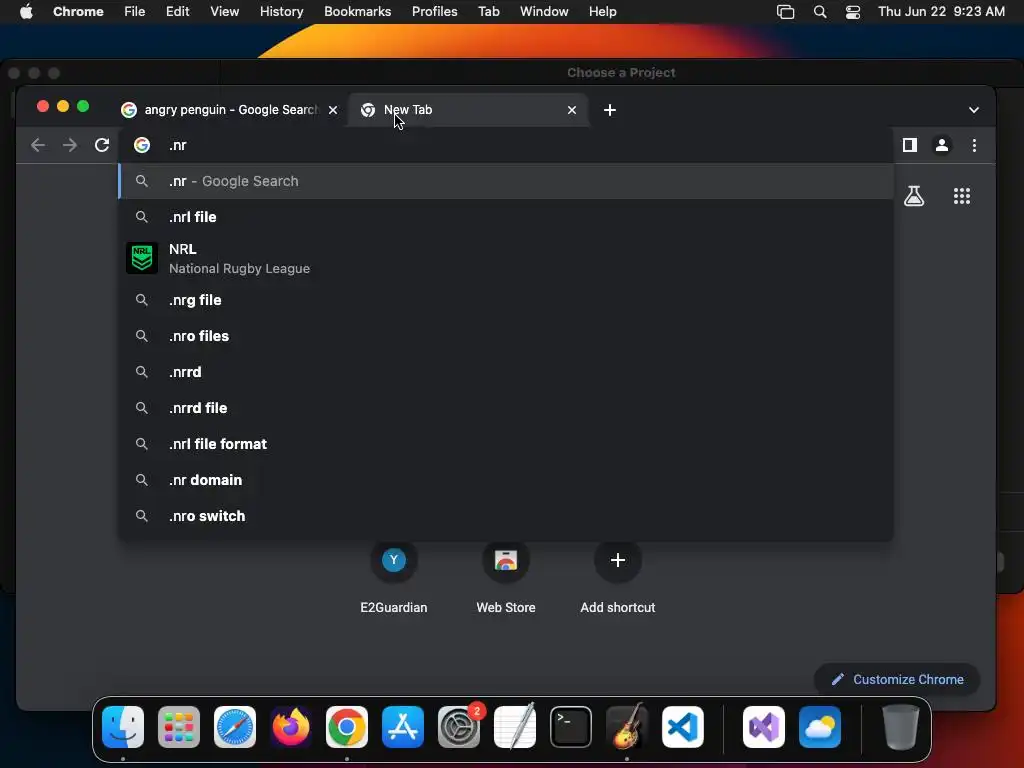Select the '.nro files' suggestion
The image size is (1024, 768).
pyautogui.click(x=505, y=336)
